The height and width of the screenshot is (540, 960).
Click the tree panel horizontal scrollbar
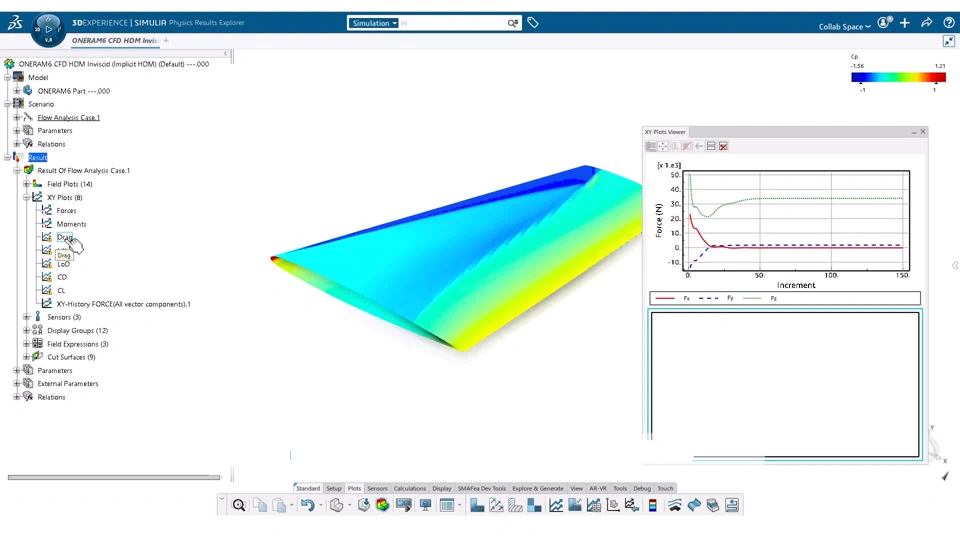tap(114, 477)
